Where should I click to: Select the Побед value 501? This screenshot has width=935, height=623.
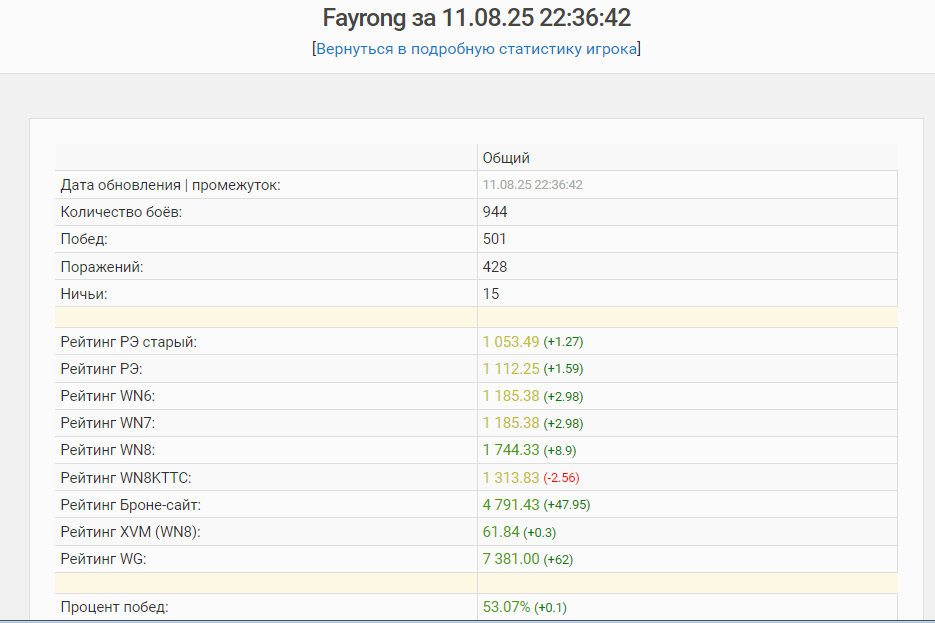(x=495, y=239)
